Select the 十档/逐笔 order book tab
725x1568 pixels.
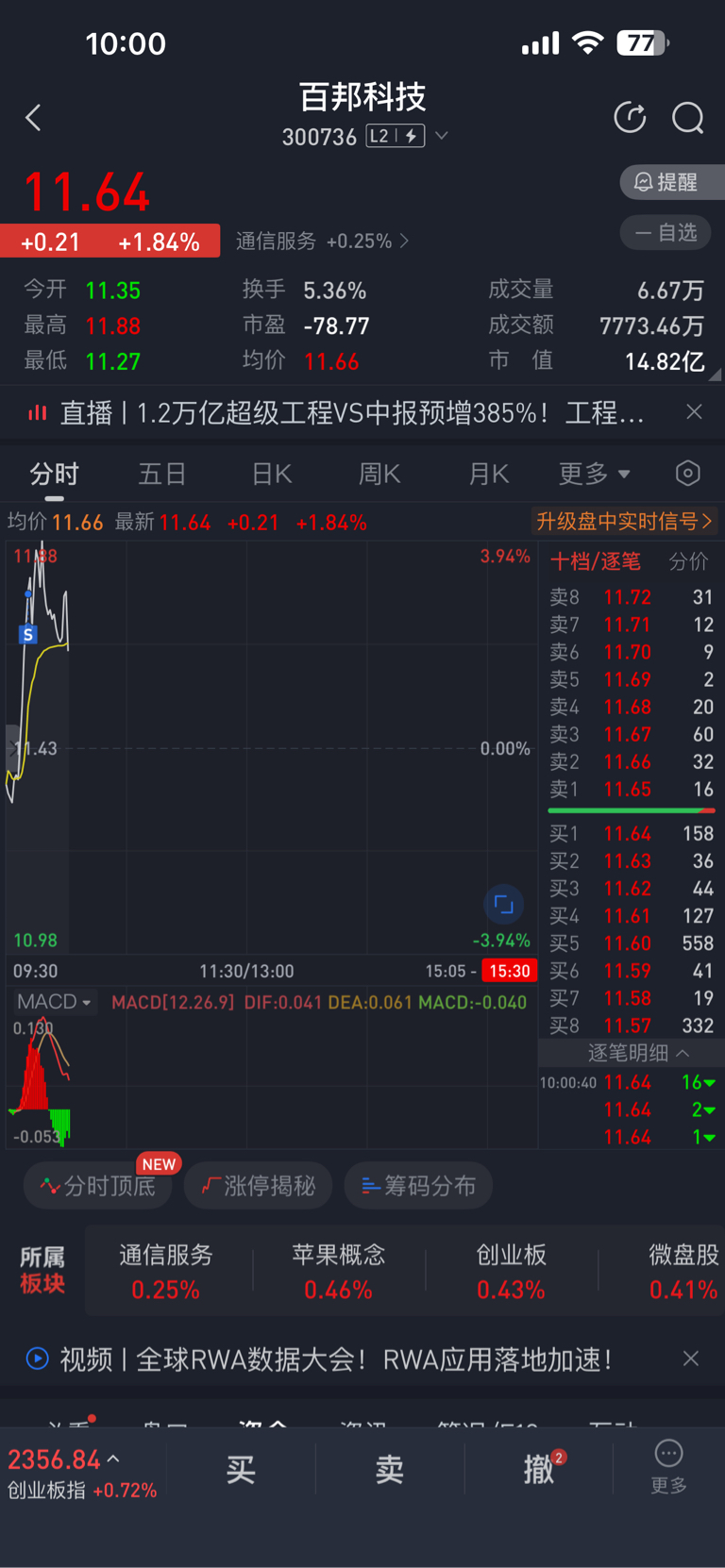coord(596,562)
